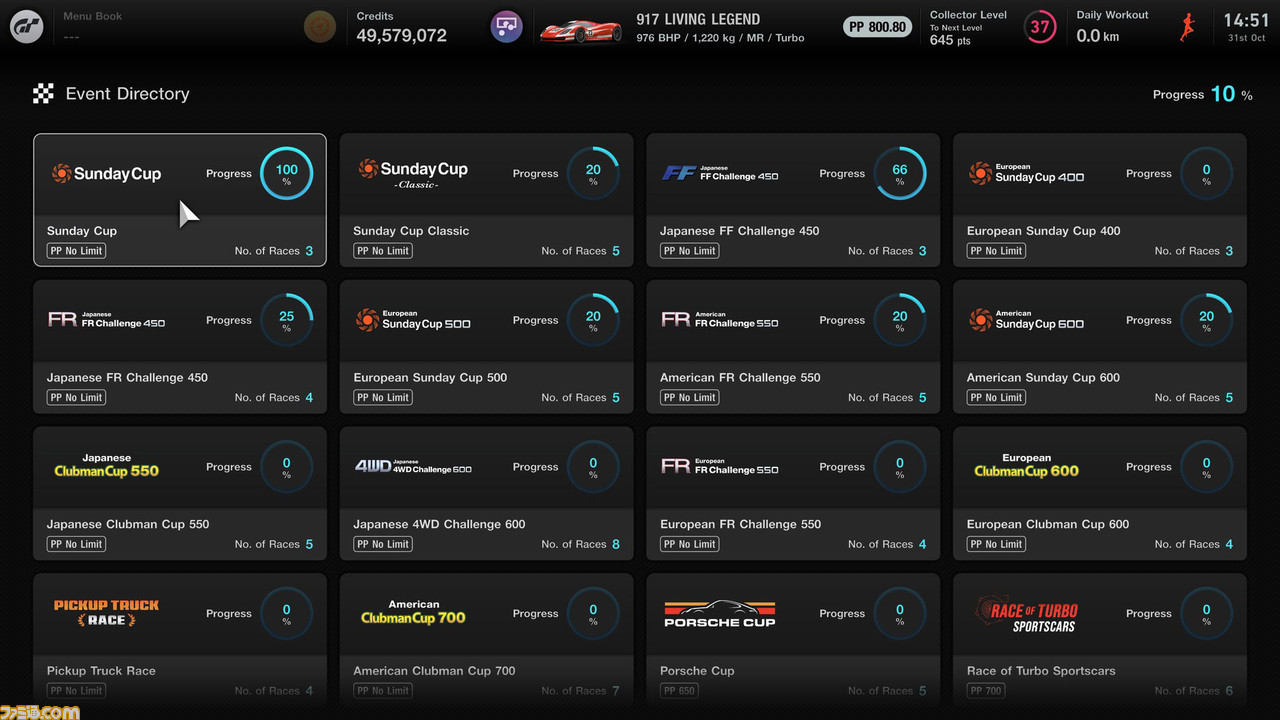Click the checkered flag Event Directory icon
Viewport: 1280px width, 720px height.
tap(43, 94)
